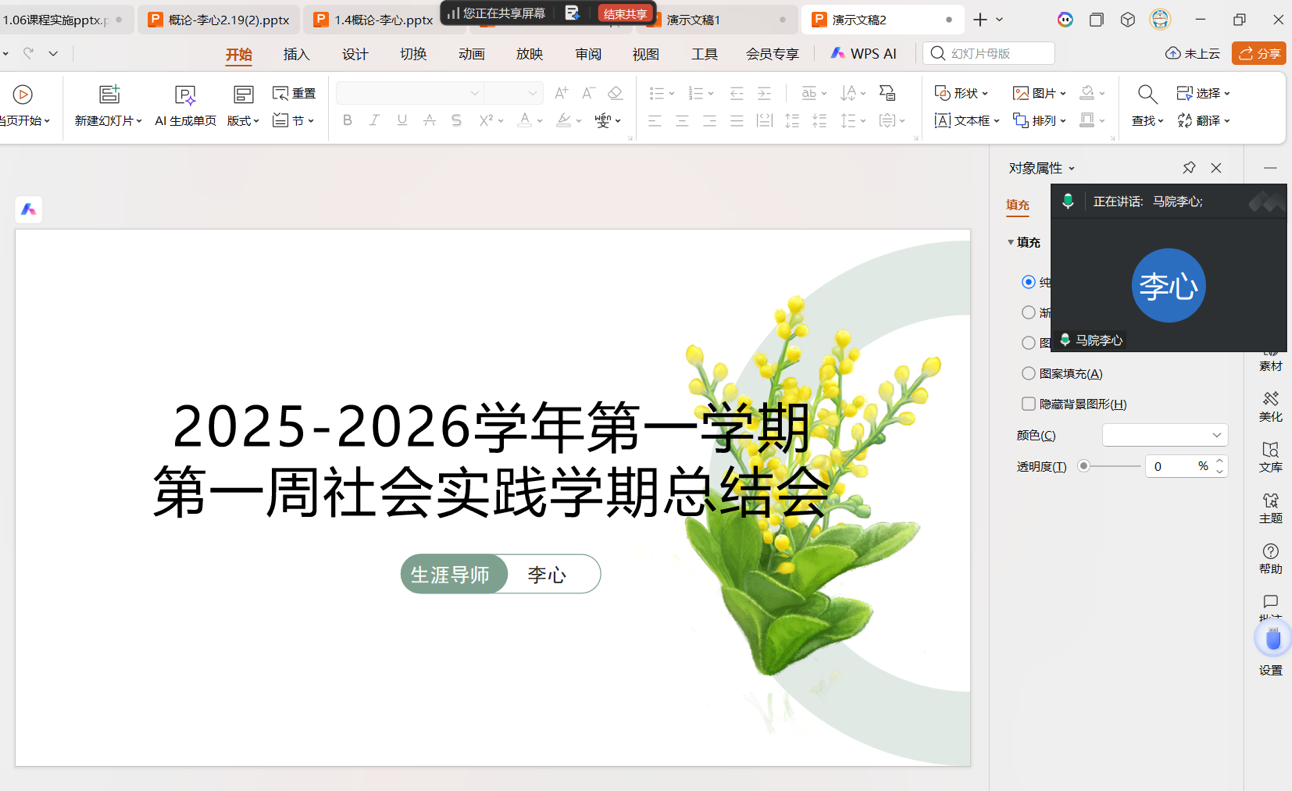Click the 结束共享 button
Viewport: 1292px width, 791px height.
[625, 14]
